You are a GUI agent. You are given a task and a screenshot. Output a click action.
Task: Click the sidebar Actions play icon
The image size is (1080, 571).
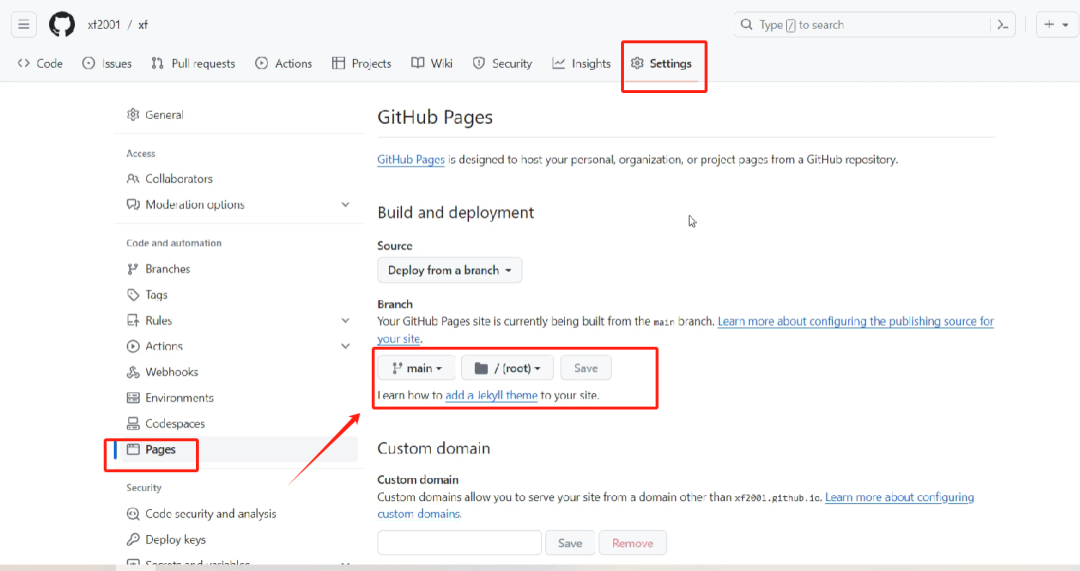133,346
